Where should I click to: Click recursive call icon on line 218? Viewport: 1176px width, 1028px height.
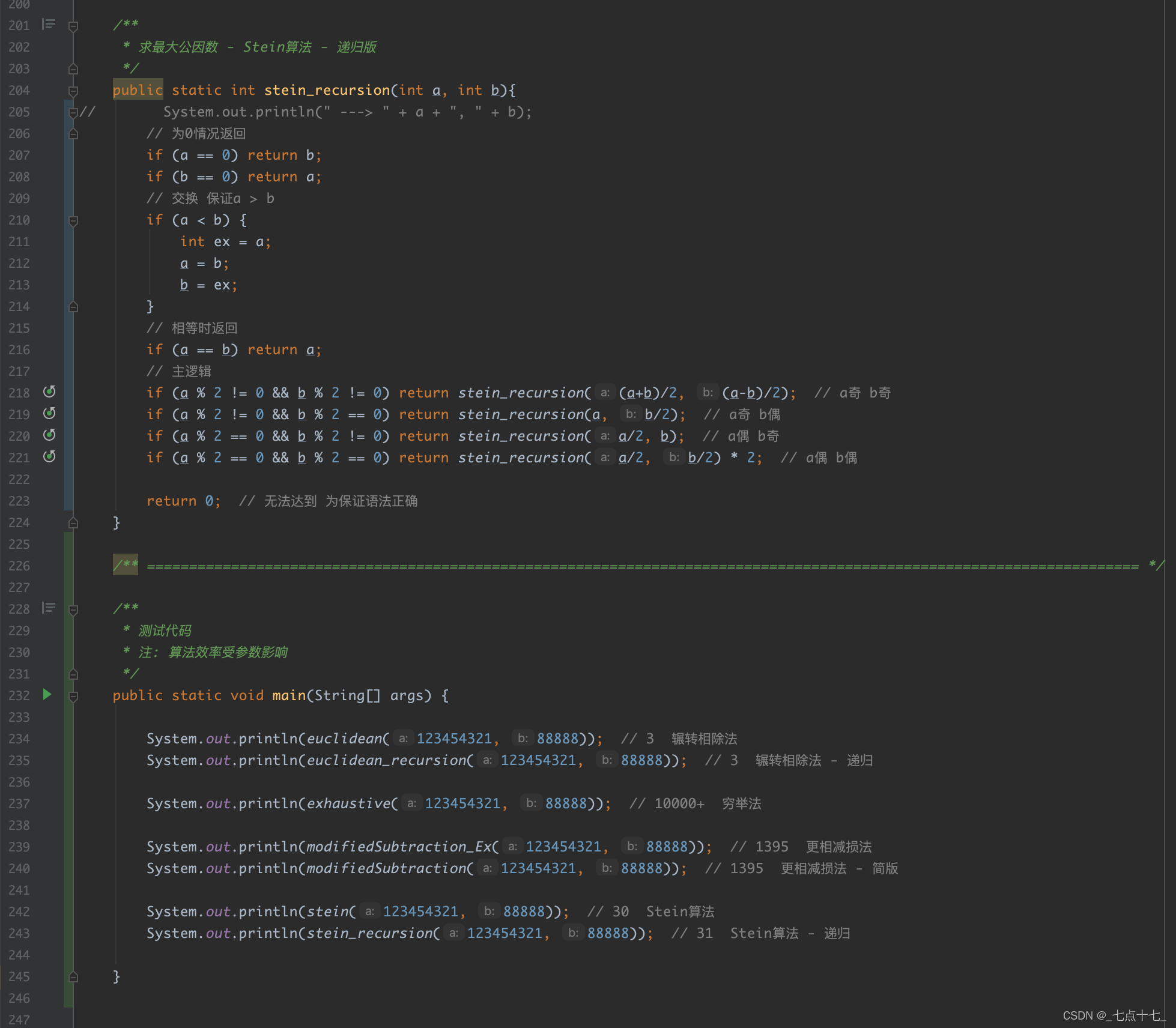pos(49,392)
